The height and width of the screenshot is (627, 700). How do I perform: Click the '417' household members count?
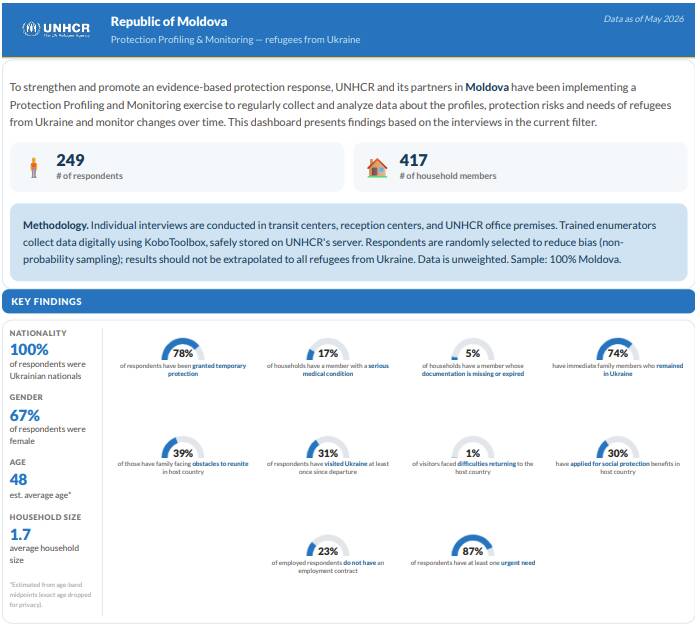coord(413,160)
